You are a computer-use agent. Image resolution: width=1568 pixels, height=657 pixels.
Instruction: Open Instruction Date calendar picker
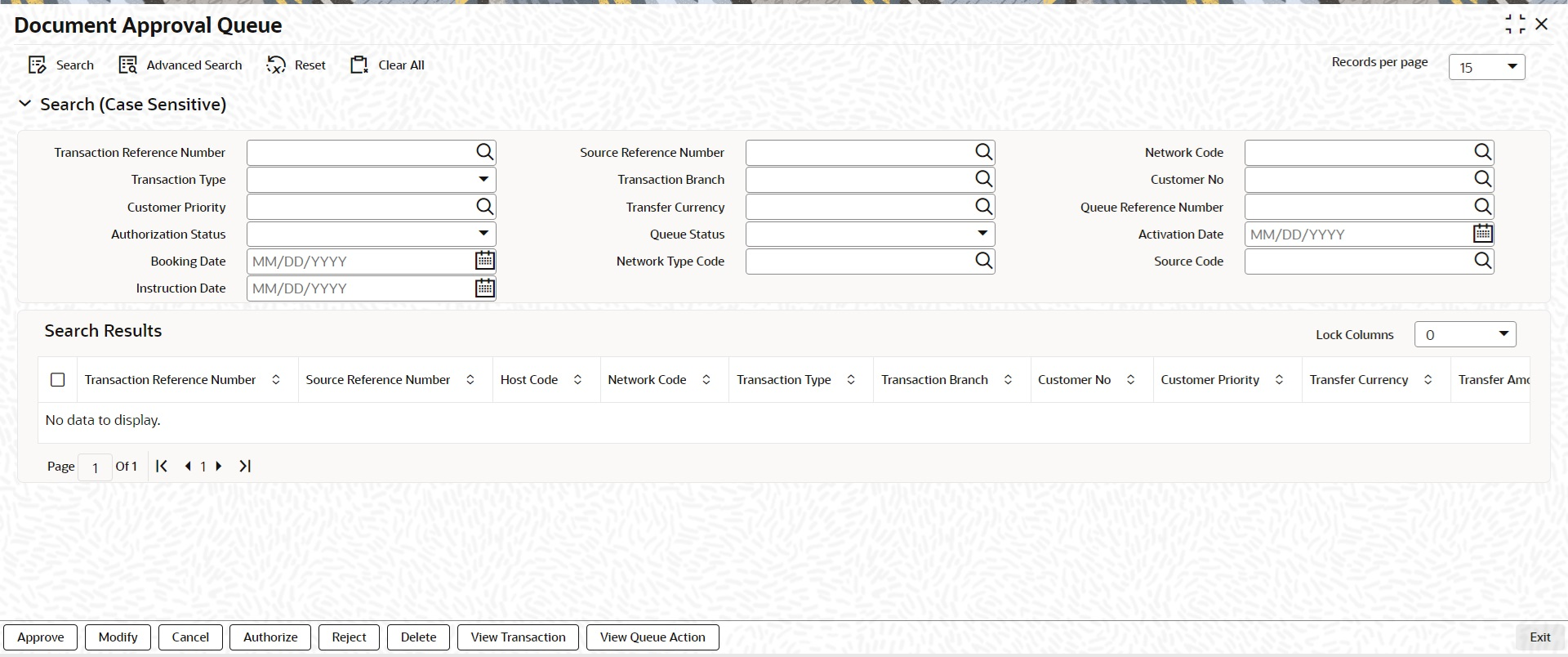(x=485, y=288)
